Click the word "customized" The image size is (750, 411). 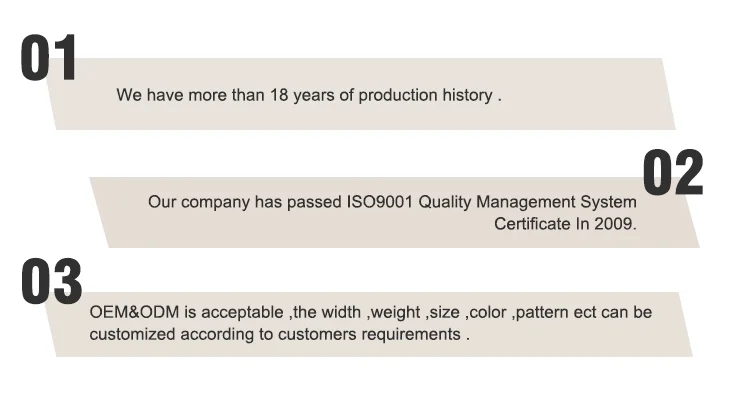[131, 334]
